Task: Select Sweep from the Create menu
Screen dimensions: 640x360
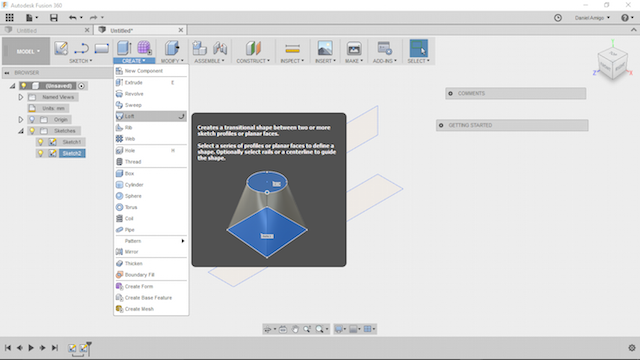Action: point(151,105)
